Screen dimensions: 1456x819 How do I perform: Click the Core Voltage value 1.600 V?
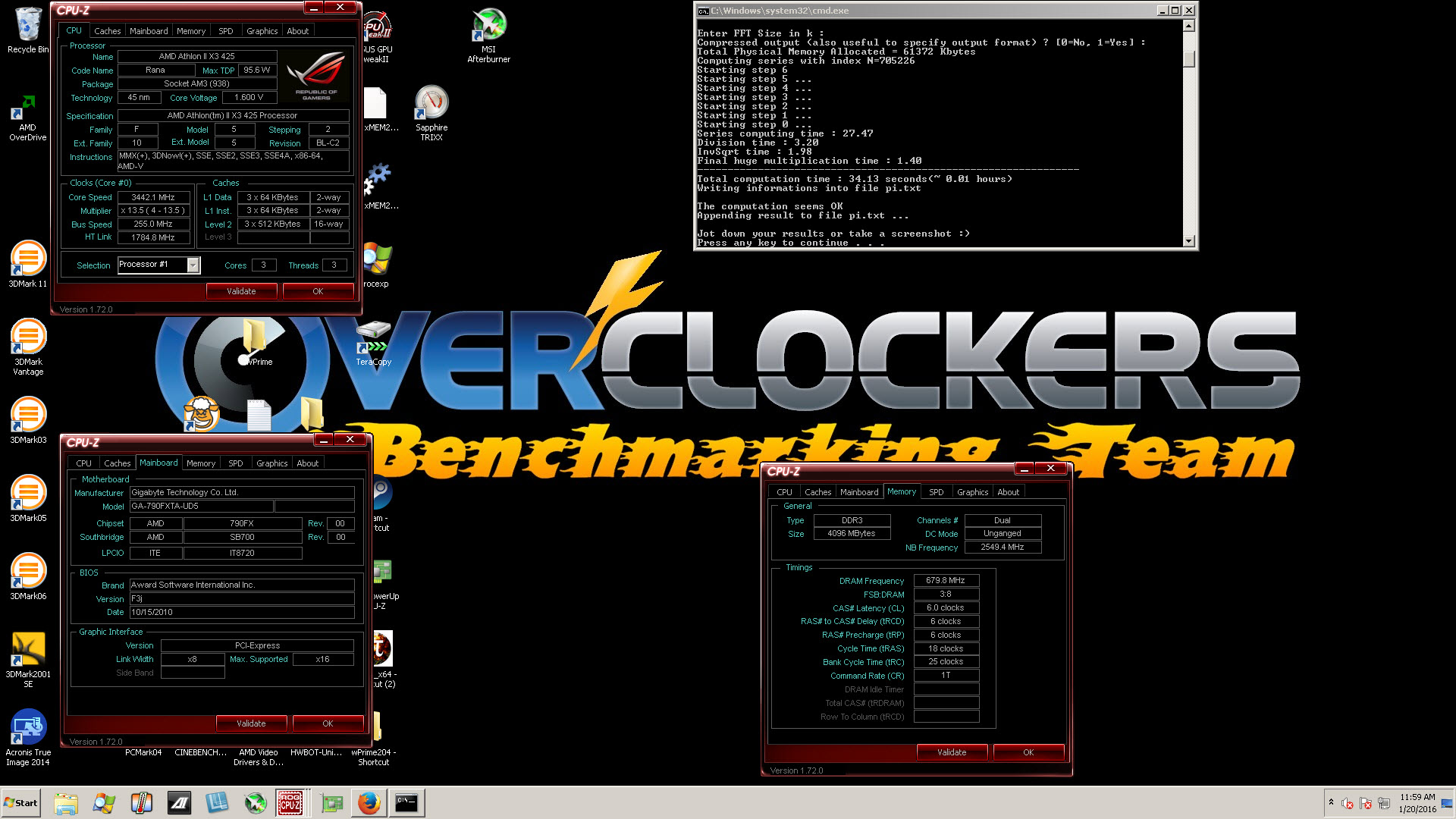[x=249, y=98]
